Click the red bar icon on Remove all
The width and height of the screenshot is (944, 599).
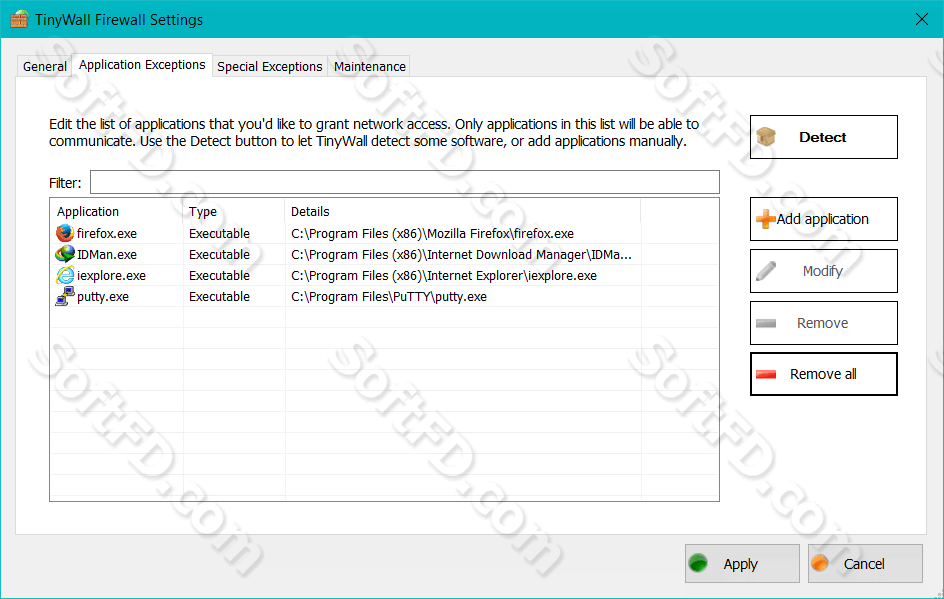766,374
